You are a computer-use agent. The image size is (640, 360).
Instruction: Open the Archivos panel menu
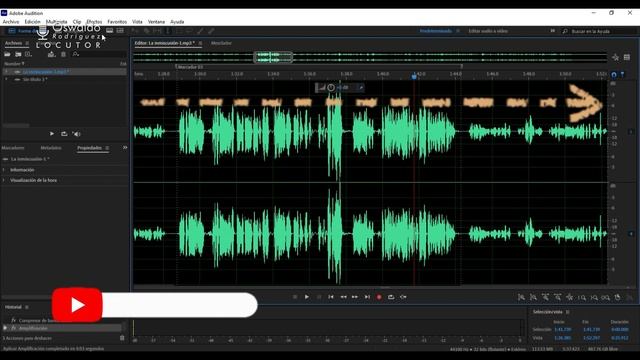(27, 43)
